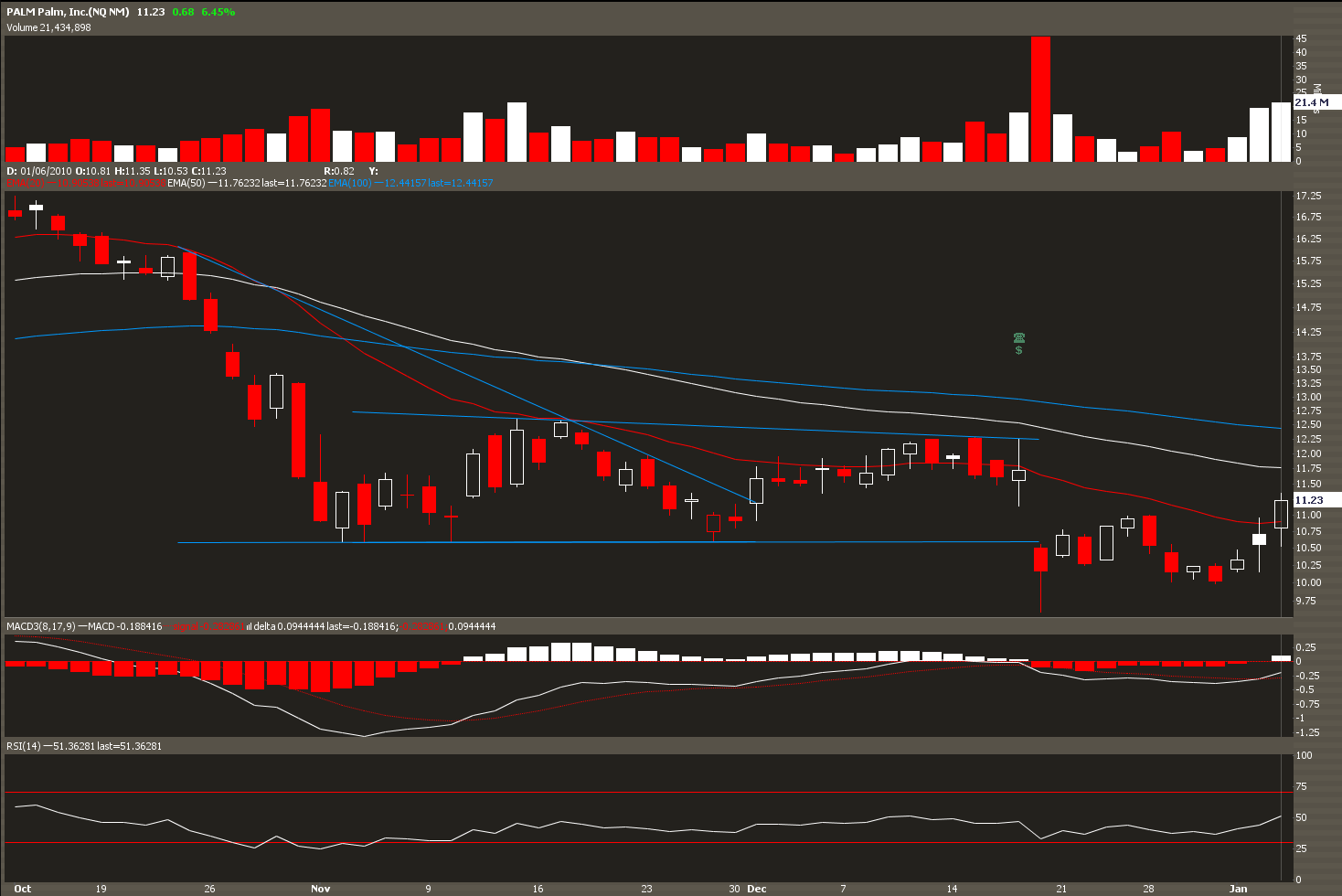Click the 9.75 price axis label
The height and width of the screenshot is (896, 1342).
(x=1305, y=602)
